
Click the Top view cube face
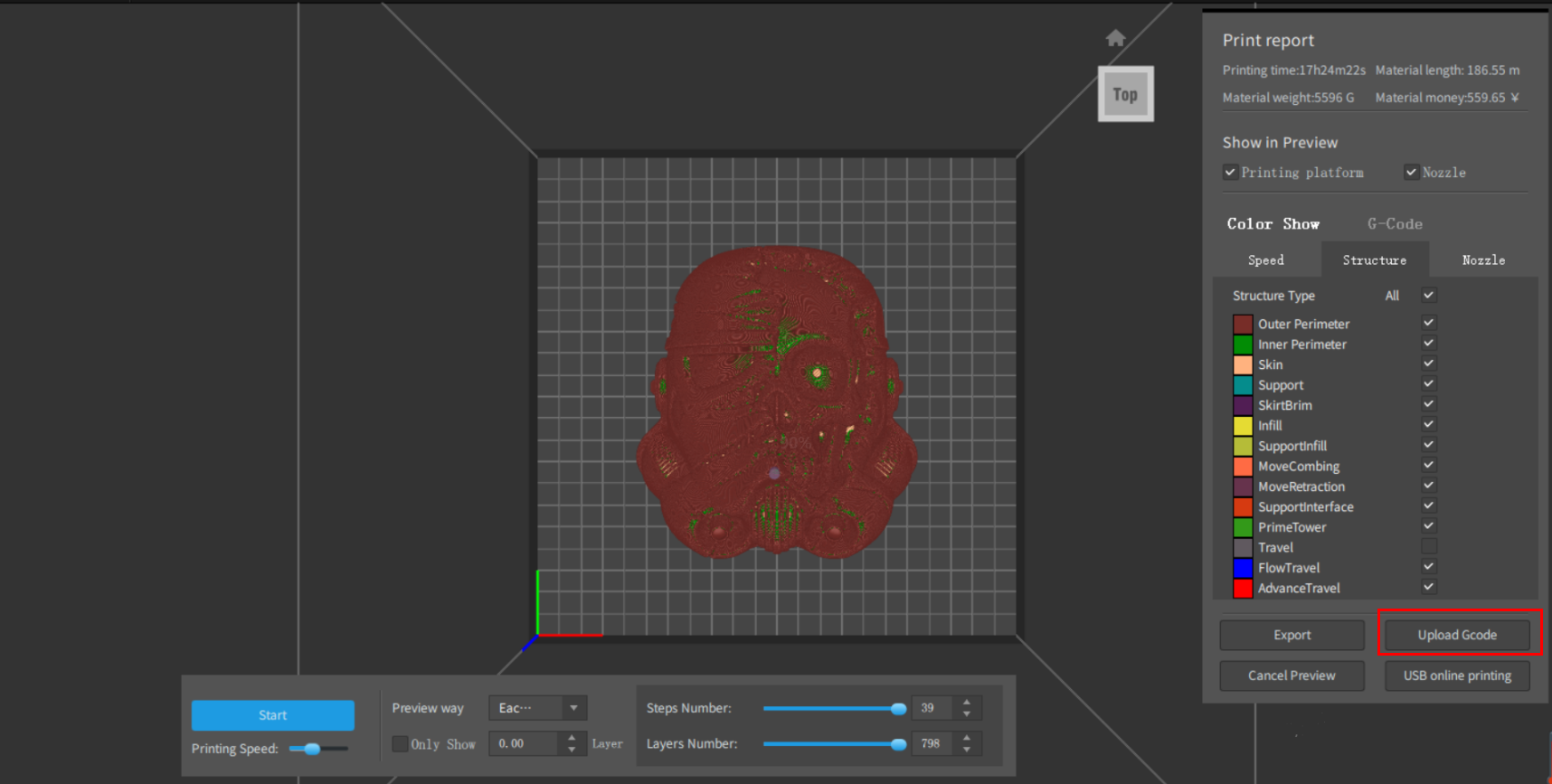pos(1125,94)
